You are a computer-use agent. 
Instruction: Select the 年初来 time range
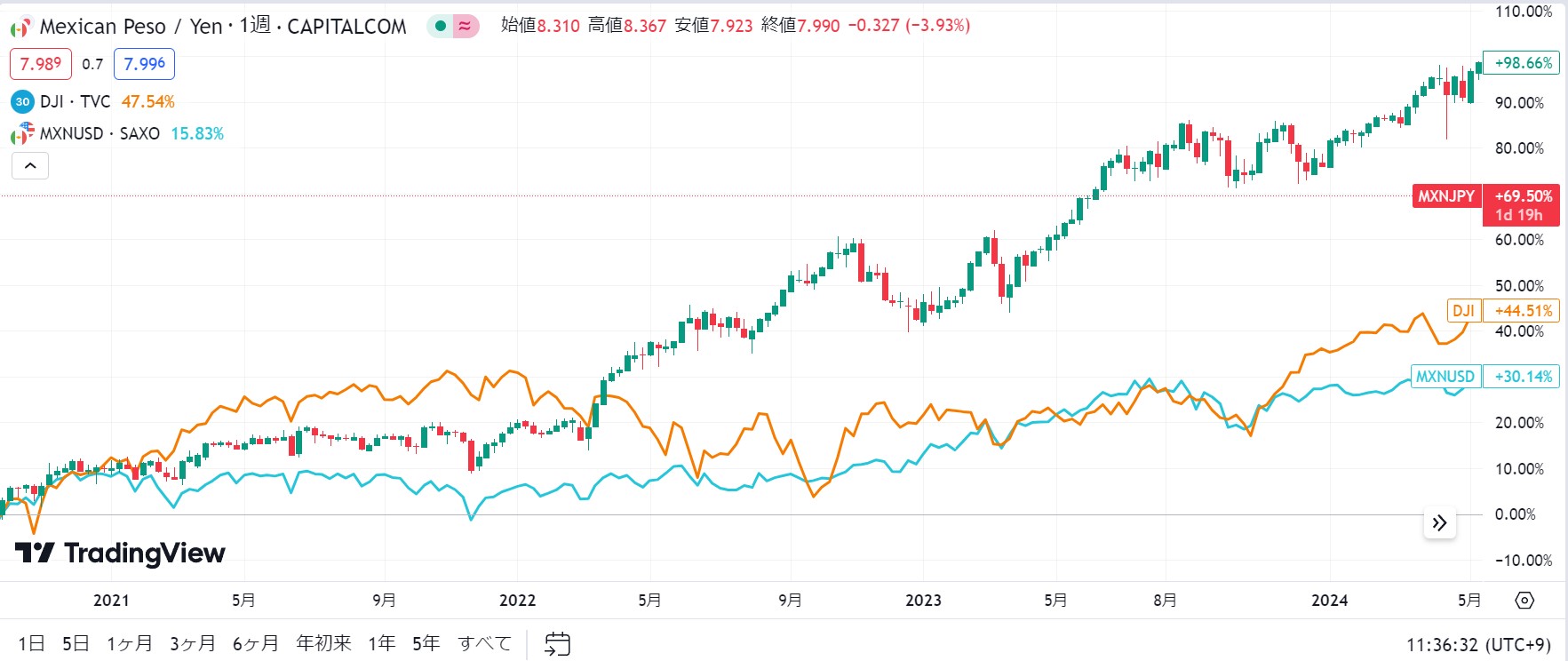[x=323, y=643]
